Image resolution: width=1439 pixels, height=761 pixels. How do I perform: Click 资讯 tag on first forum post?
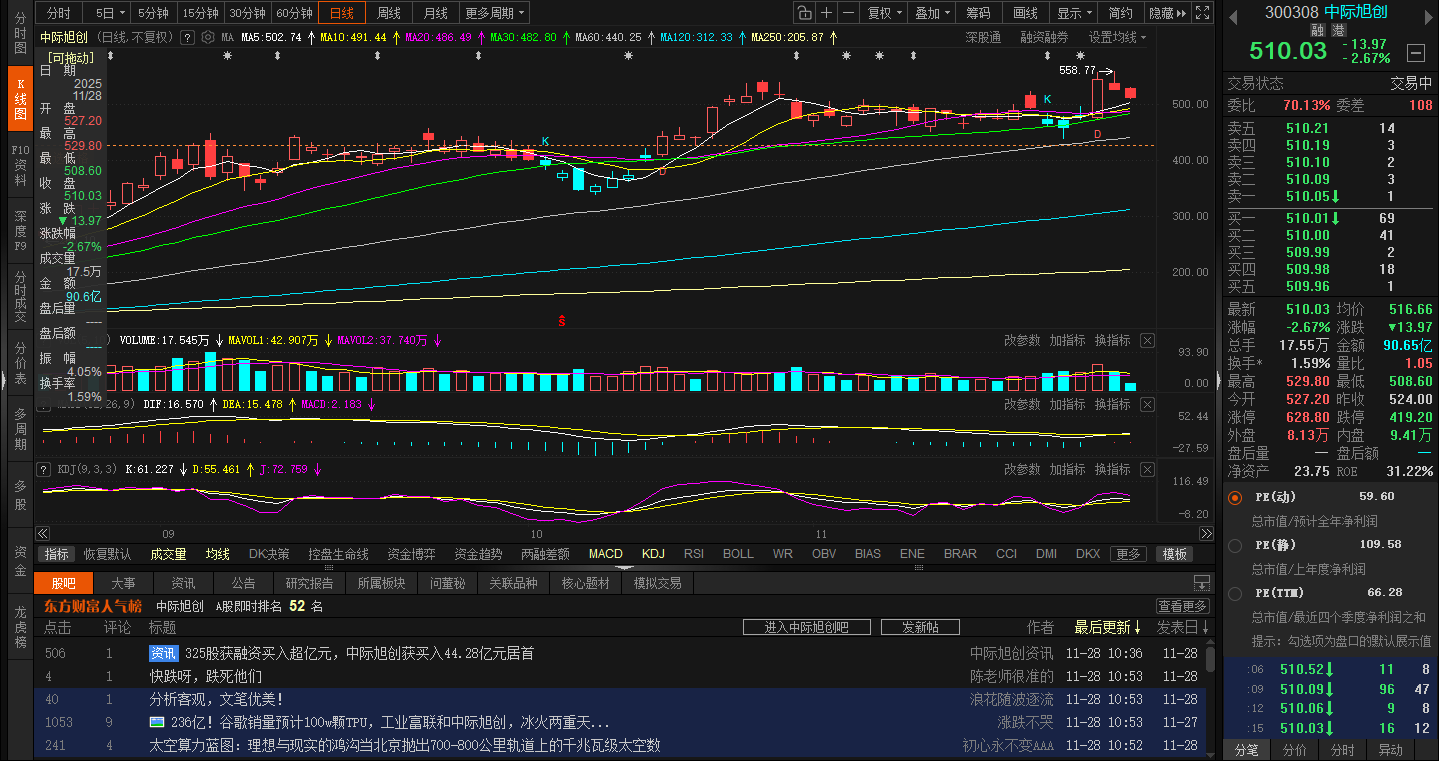tap(164, 653)
